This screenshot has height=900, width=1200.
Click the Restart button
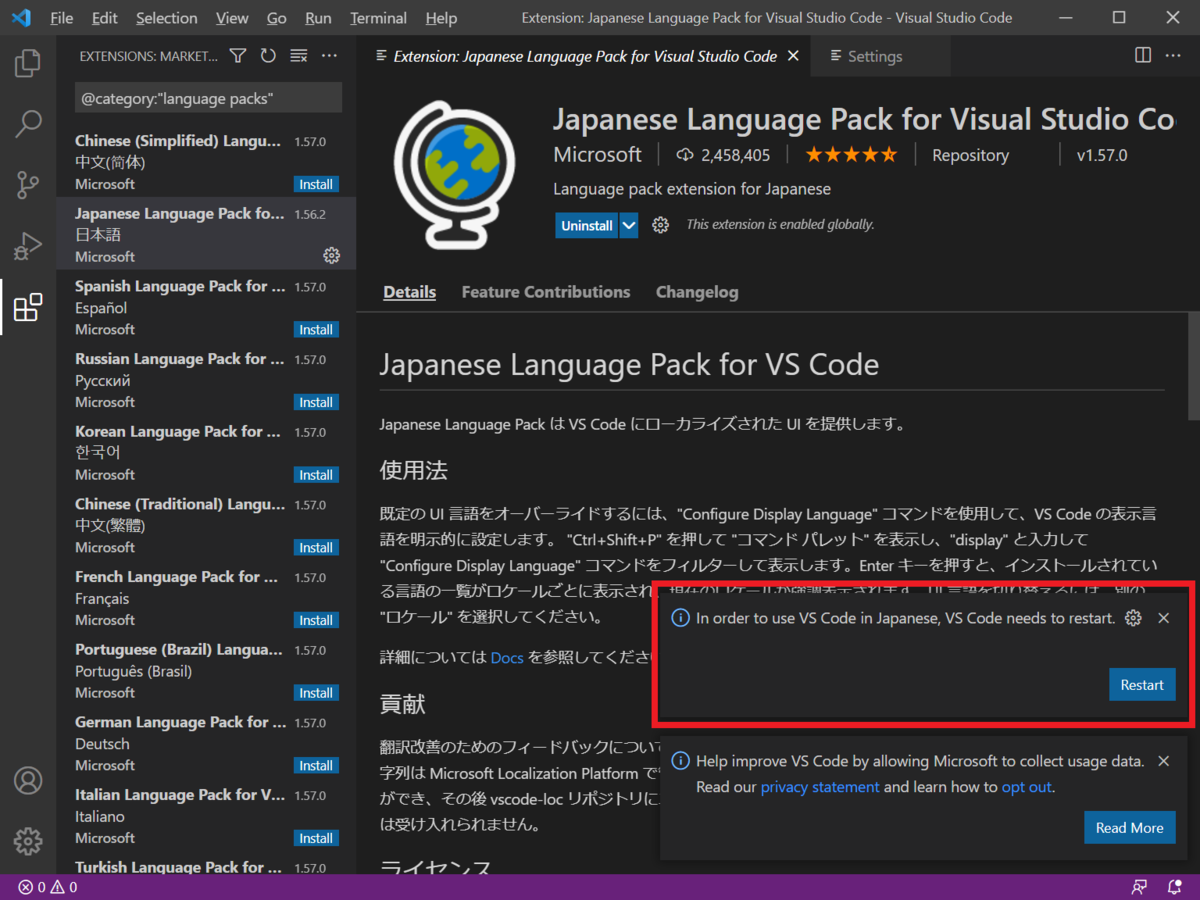pos(1142,685)
